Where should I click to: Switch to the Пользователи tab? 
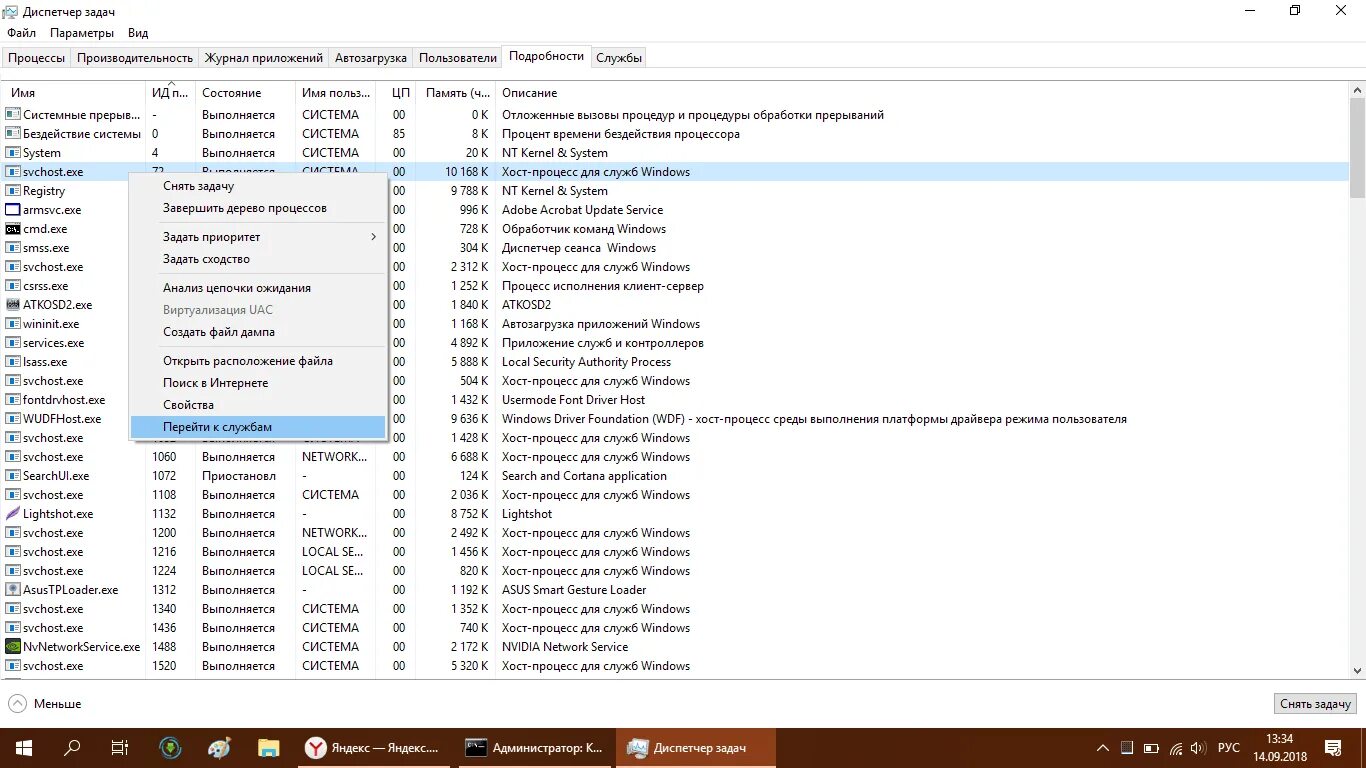458,58
